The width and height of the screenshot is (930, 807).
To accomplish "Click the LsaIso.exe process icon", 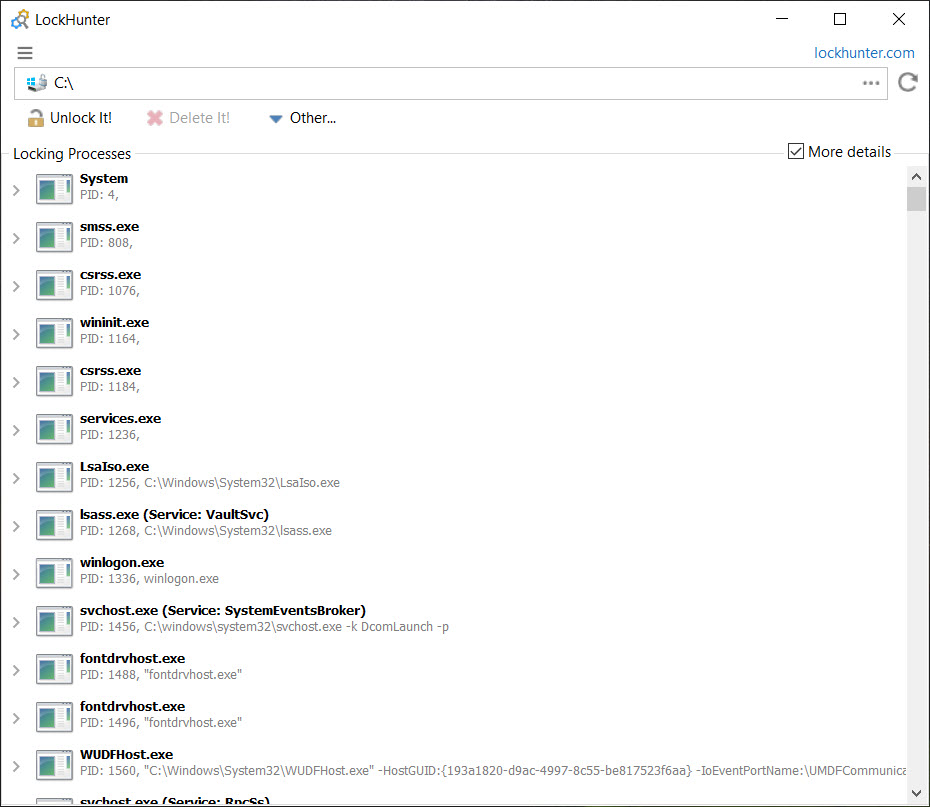I will 54,477.
